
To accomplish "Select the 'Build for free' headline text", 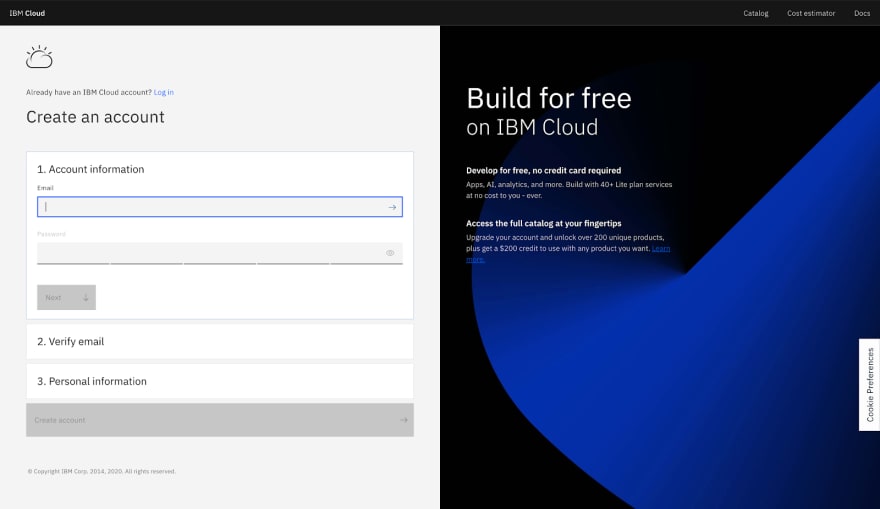I will click(x=549, y=98).
